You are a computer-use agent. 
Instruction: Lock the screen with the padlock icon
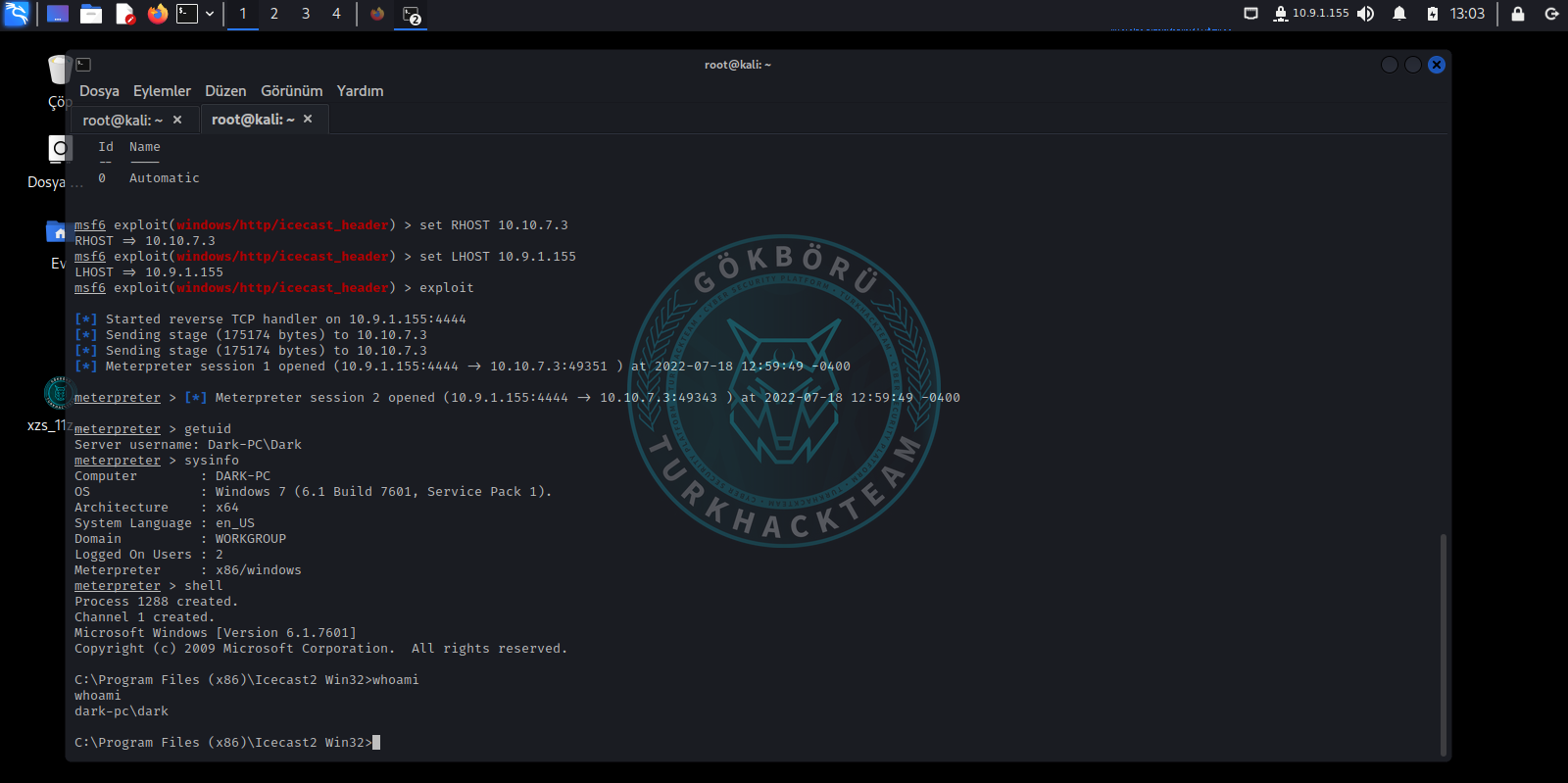[x=1518, y=14]
